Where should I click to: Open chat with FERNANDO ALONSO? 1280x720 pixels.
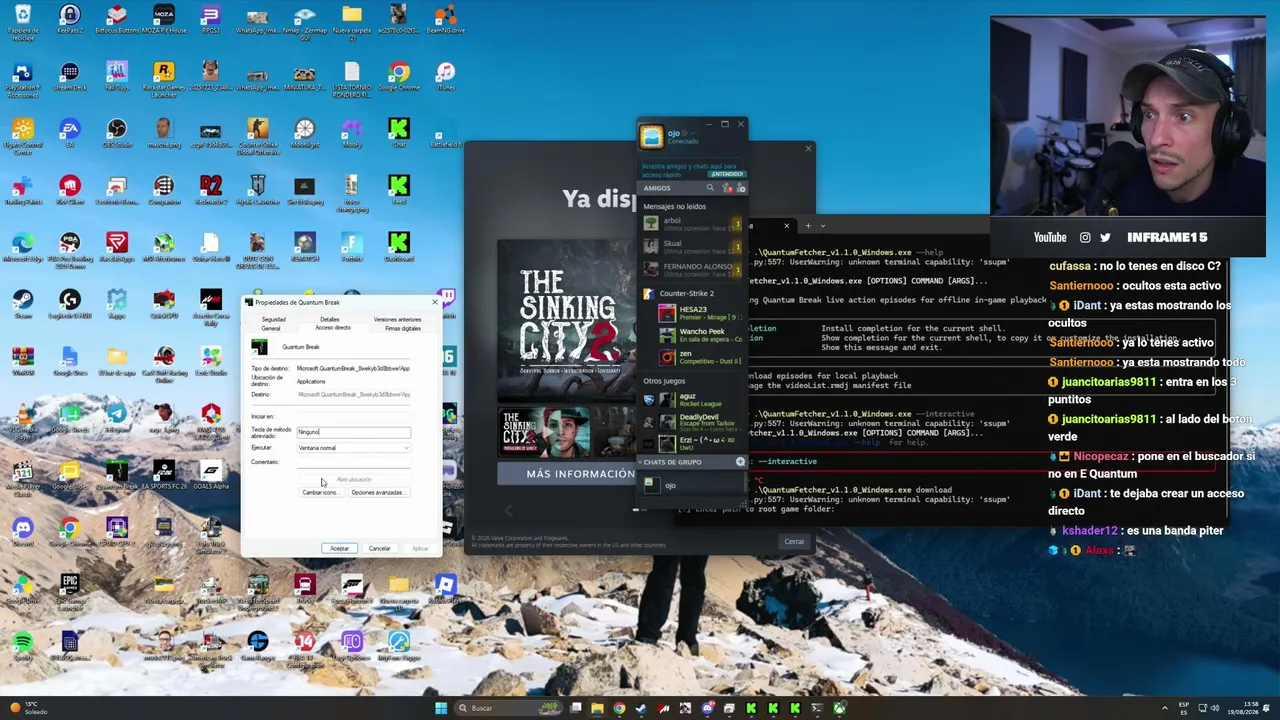pos(692,269)
